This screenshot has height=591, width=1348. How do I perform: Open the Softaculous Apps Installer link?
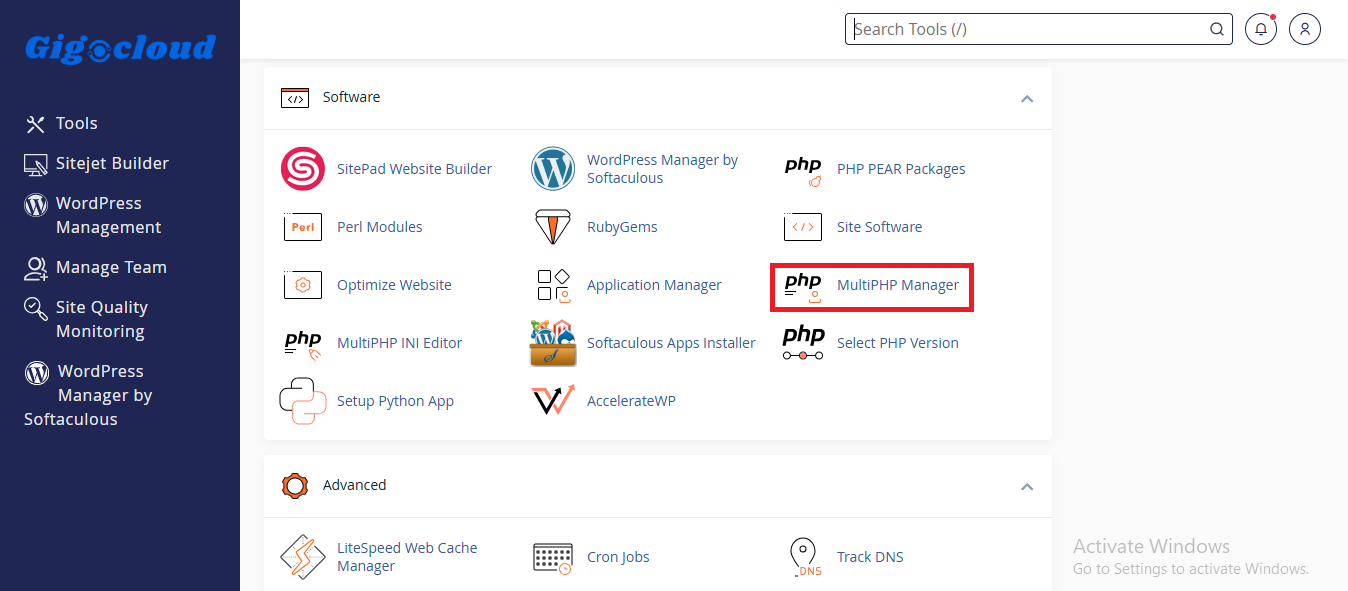(x=671, y=343)
